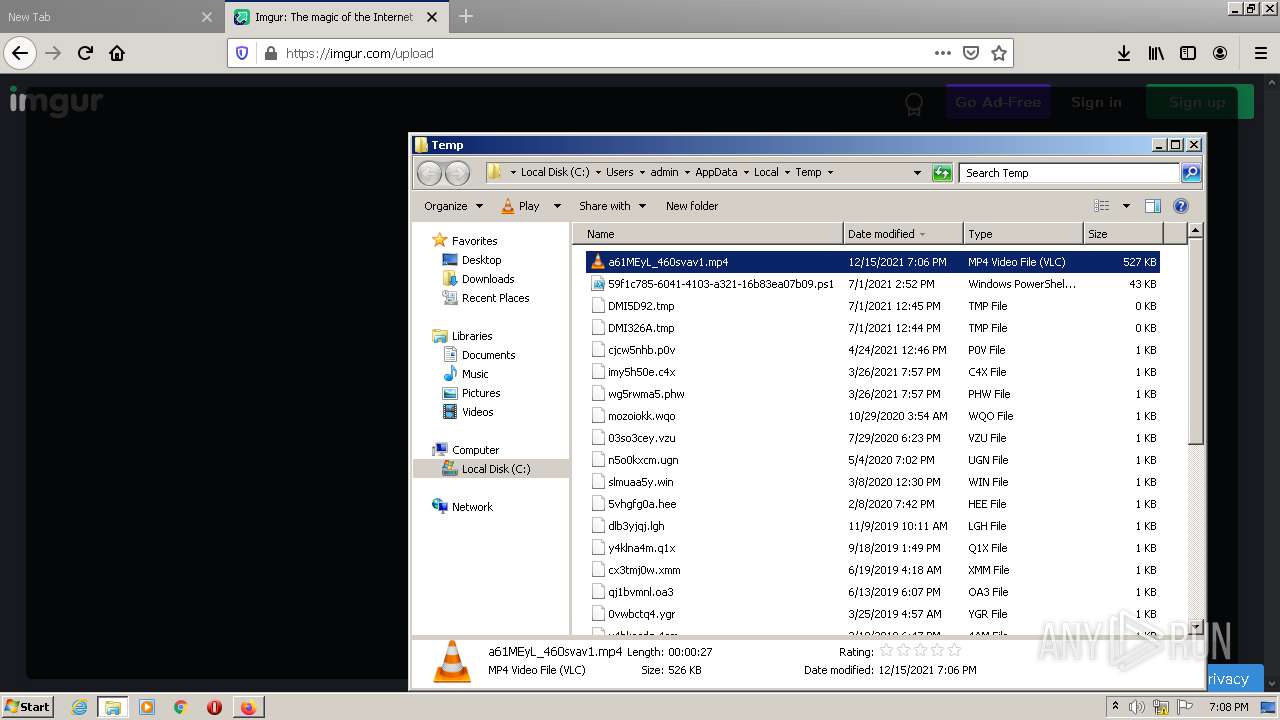Open Chrome from the taskbar
This screenshot has height=720, width=1280.
pyautogui.click(x=181, y=707)
